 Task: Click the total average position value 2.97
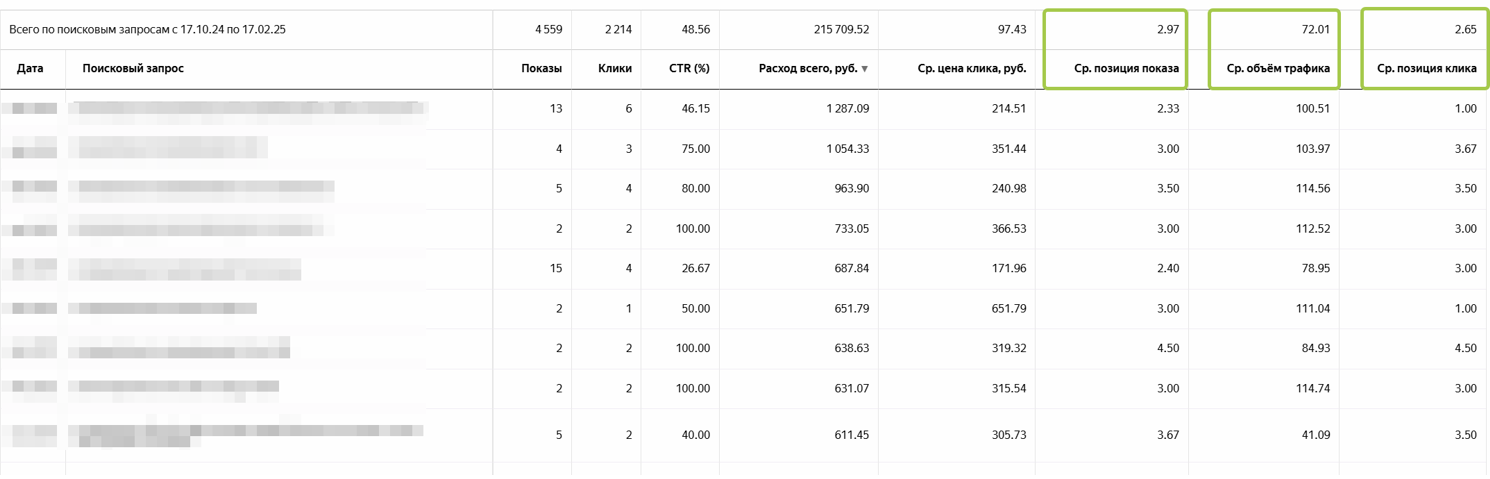1167,30
